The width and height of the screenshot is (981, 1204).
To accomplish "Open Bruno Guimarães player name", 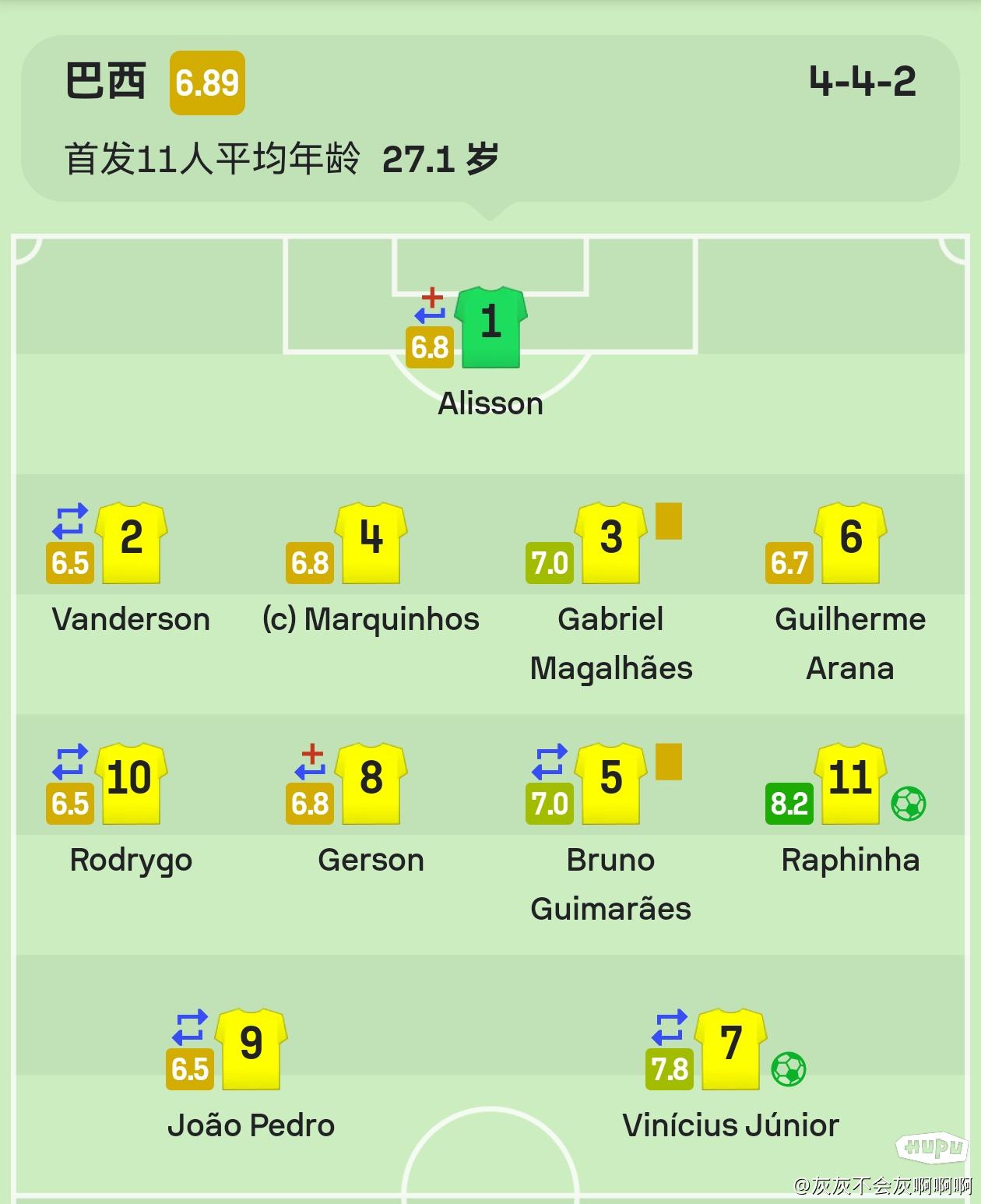I will 611,884.
